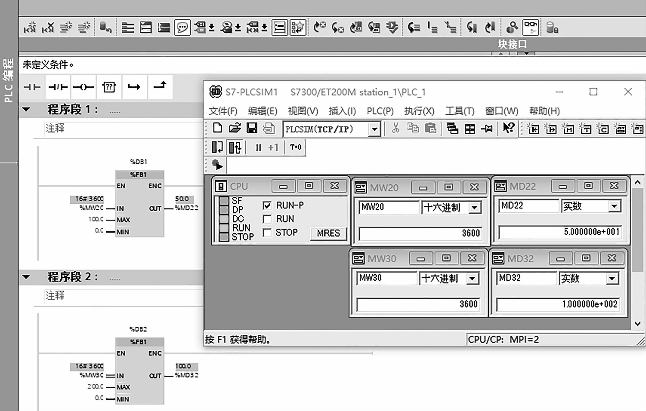The width and height of the screenshot is (646, 411).
Task: Click the MW20 value field showing 3600
Action: [x=420, y=234]
